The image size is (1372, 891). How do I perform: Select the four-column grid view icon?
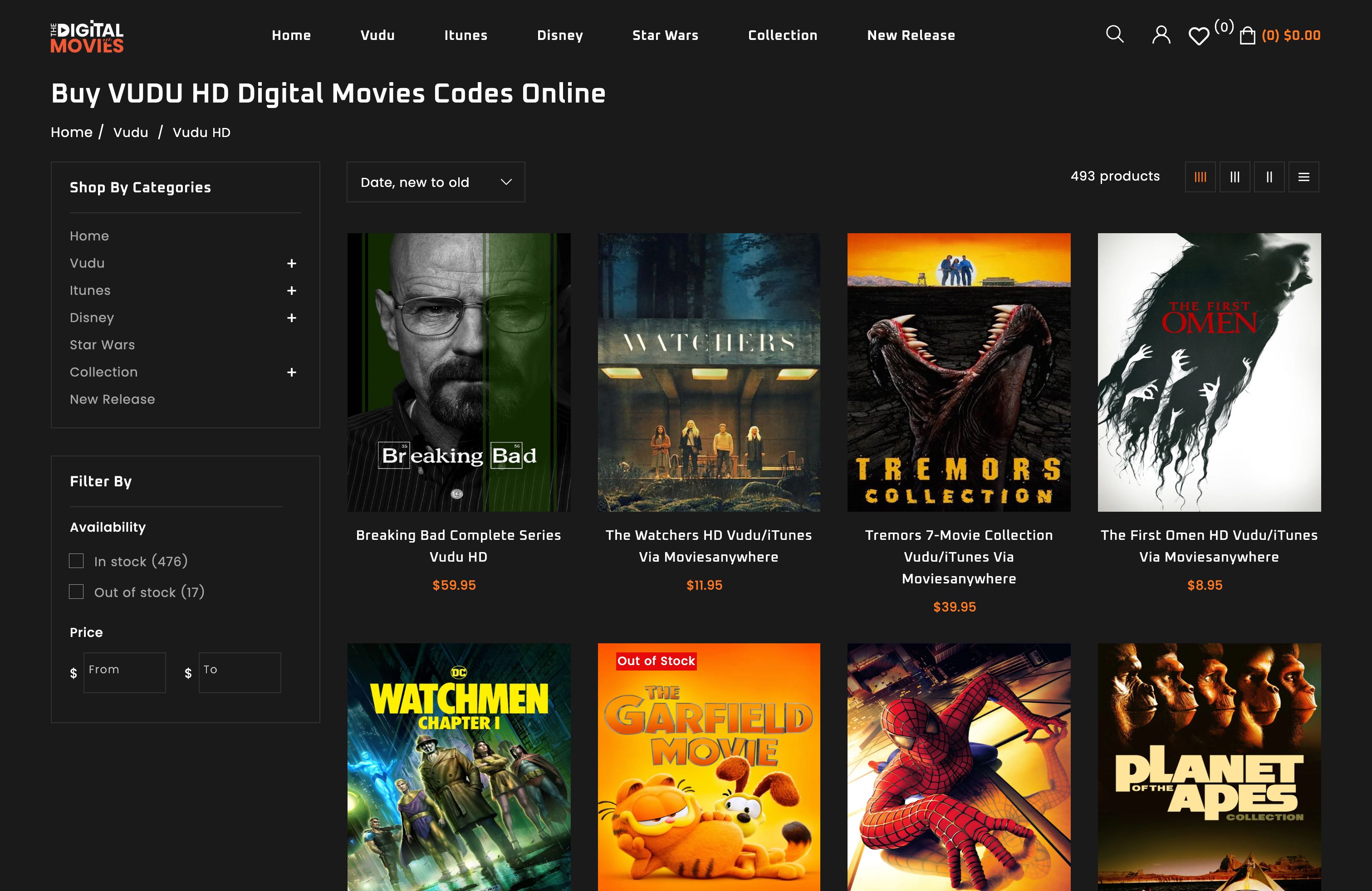point(1200,177)
